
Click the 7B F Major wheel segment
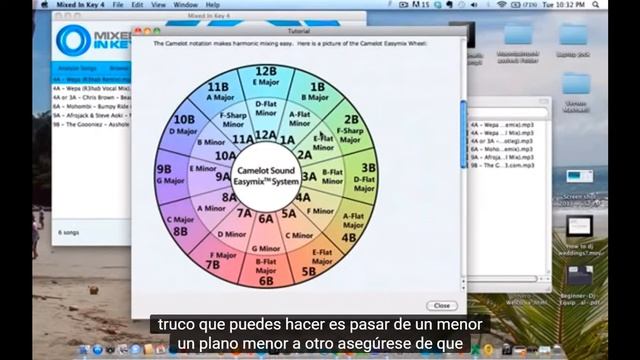click(218, 260)
